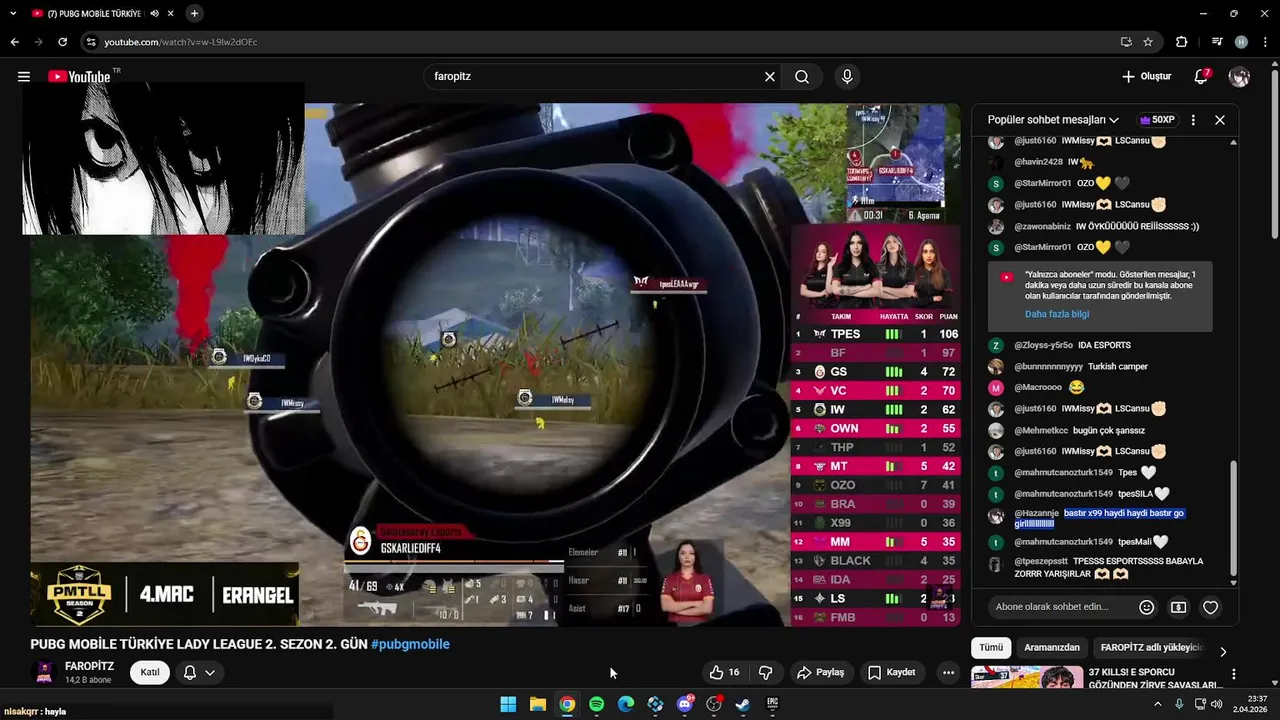Send a heart reaction in chat
The width and height of the screenshot is (1280, 720).
pyautogui.click(x=1210, y=607)
